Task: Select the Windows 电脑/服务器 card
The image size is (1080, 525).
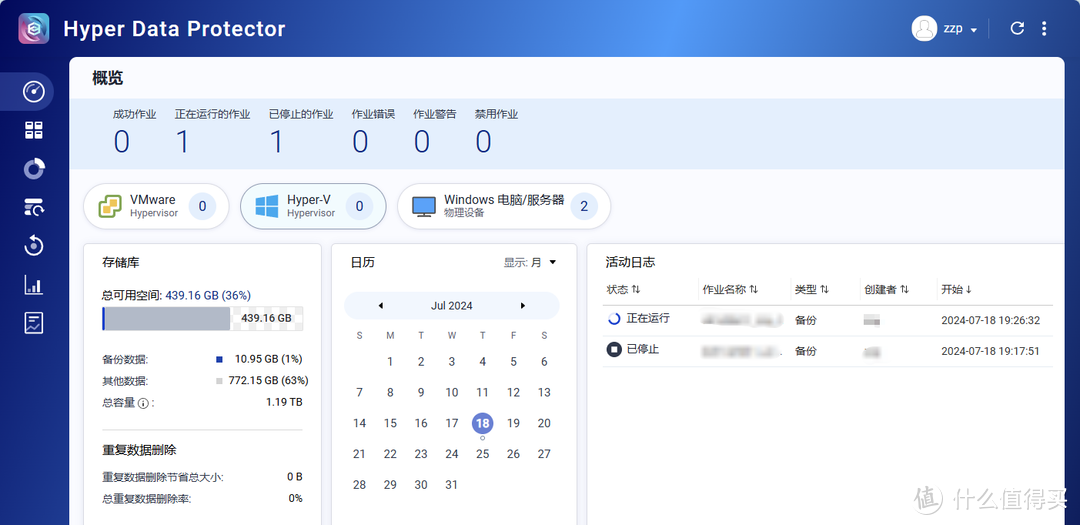Action: click(x=504, y=206)
